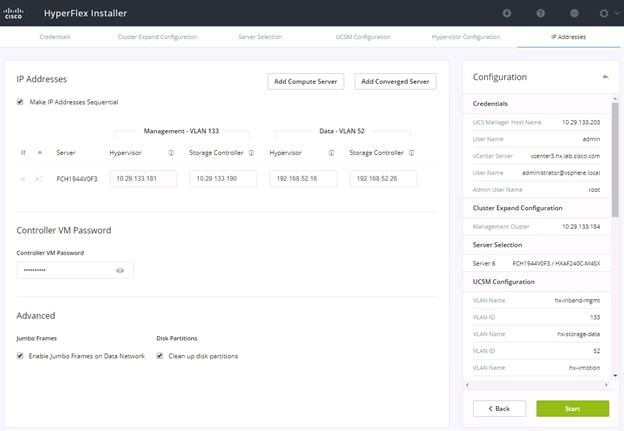Open the settings gear icon in header
The height and width of the screenshot is (431, 624).
[x=604, y=13]
